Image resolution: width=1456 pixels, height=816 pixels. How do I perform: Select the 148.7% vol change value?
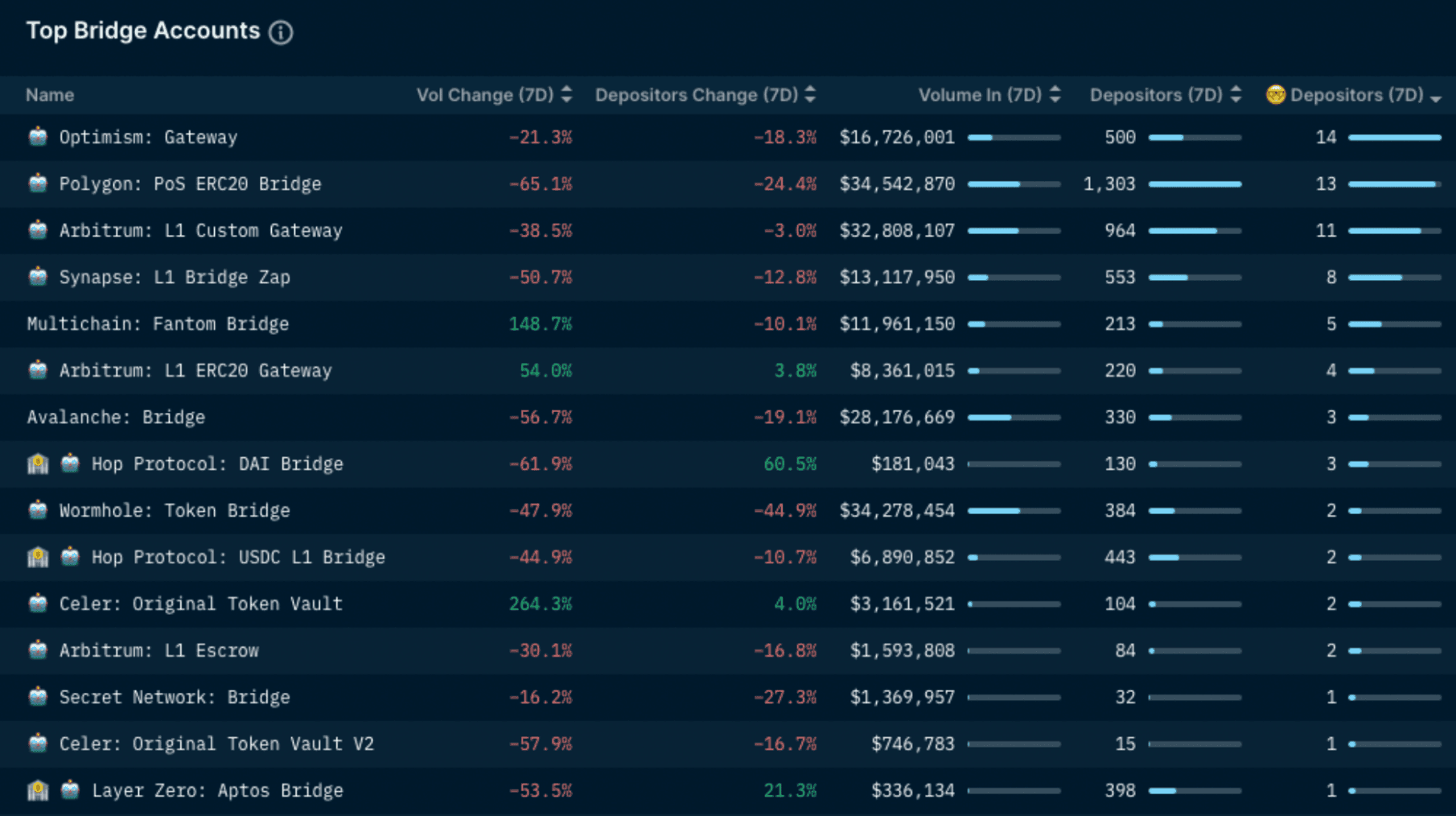(540, 324)
